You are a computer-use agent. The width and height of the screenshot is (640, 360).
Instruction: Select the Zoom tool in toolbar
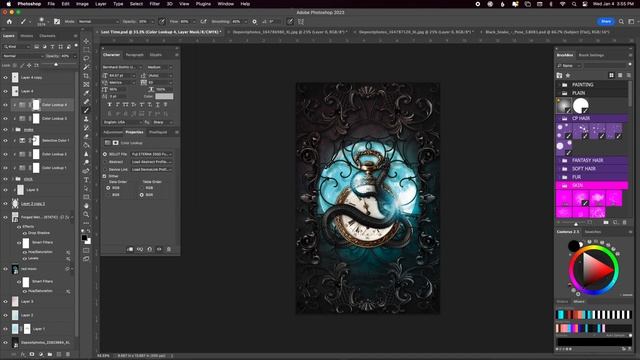[86, 214]
